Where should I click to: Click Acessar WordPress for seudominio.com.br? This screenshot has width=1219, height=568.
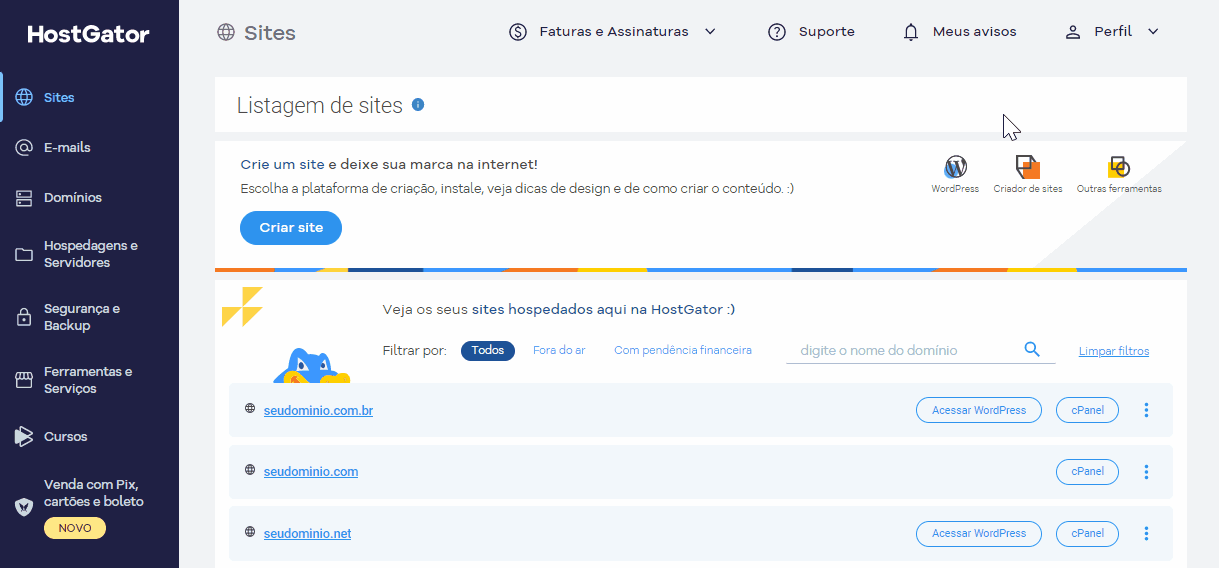coord(979,410)
